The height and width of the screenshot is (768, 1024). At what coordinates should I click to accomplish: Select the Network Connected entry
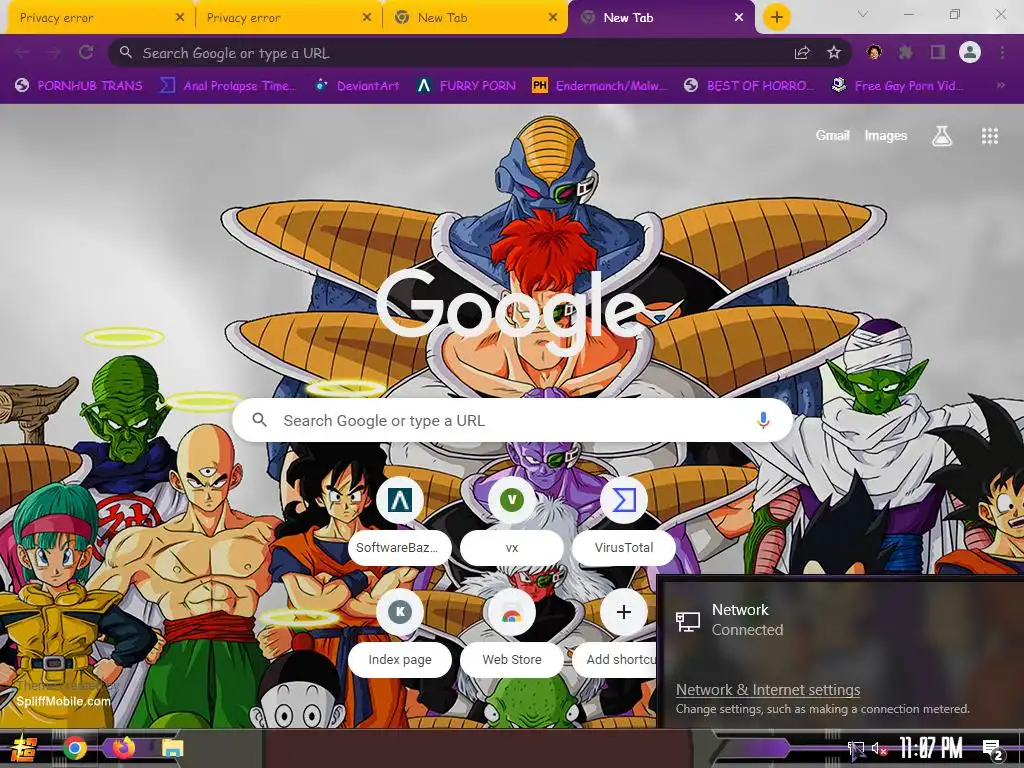click(841, 620)
